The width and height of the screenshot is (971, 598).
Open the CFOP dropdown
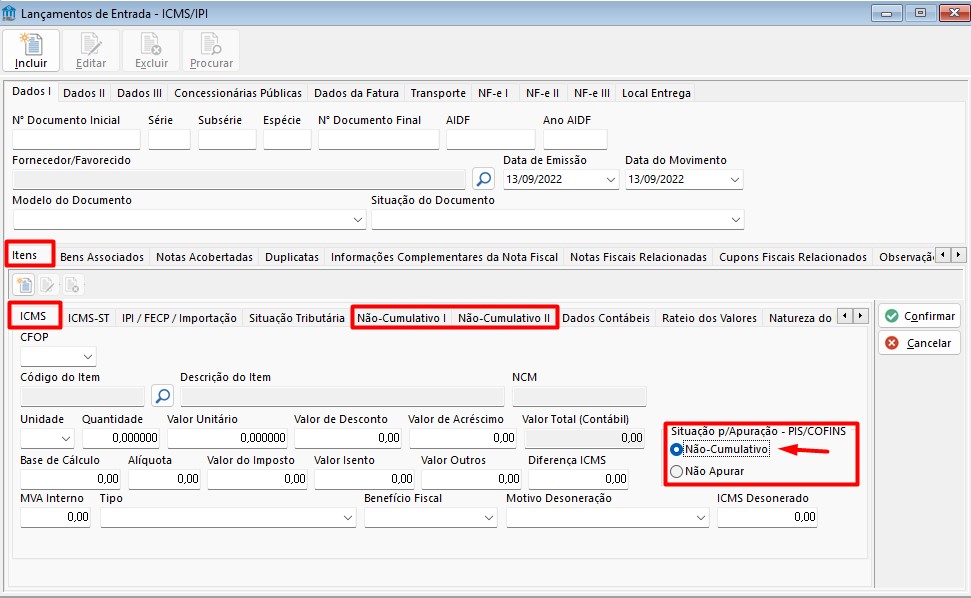coord(88,357)
